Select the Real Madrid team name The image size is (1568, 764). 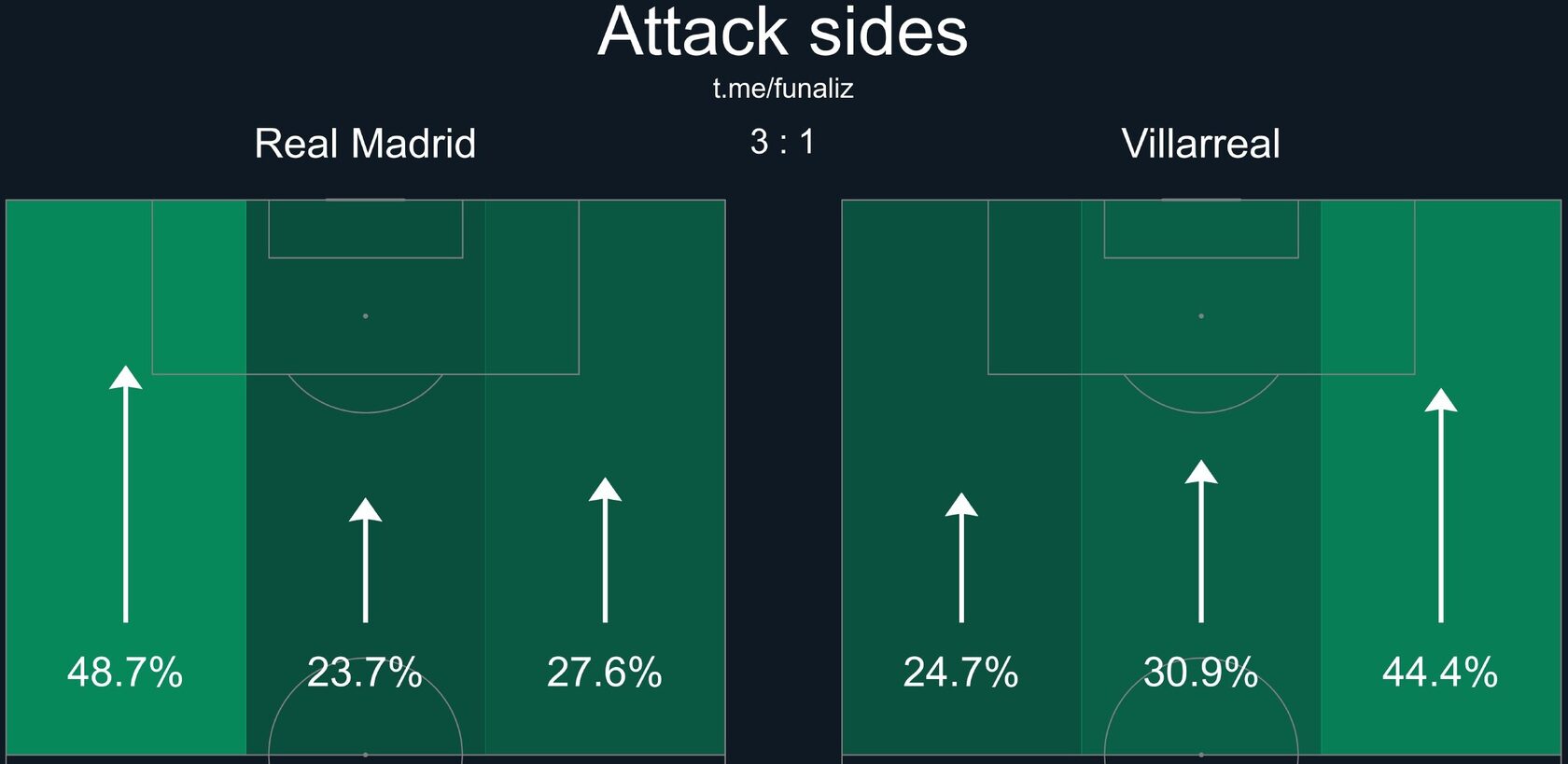[365, 144]
